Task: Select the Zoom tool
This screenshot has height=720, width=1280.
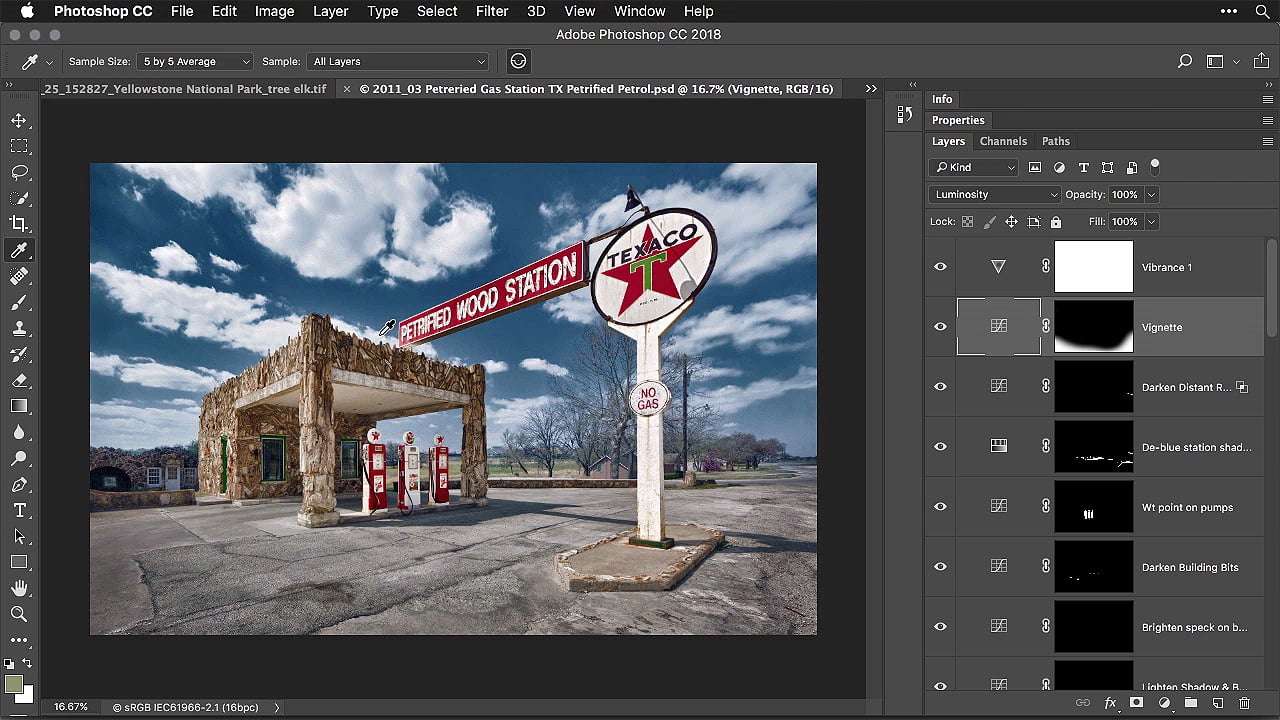Action: pos(19,614)
